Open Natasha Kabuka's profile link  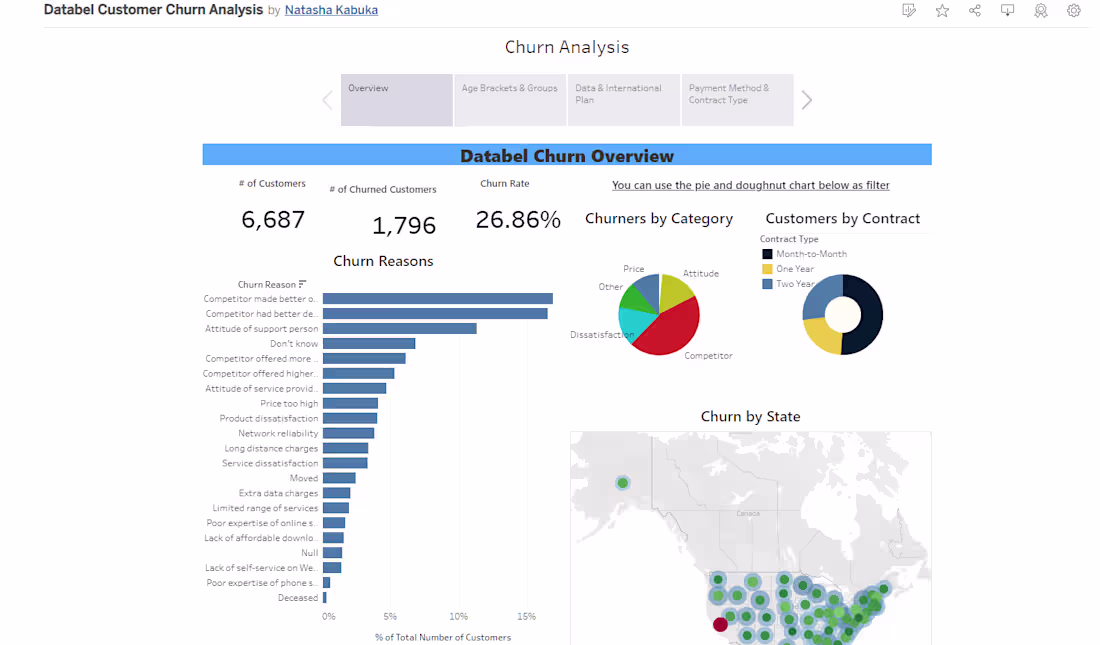(x=332, y=10)
